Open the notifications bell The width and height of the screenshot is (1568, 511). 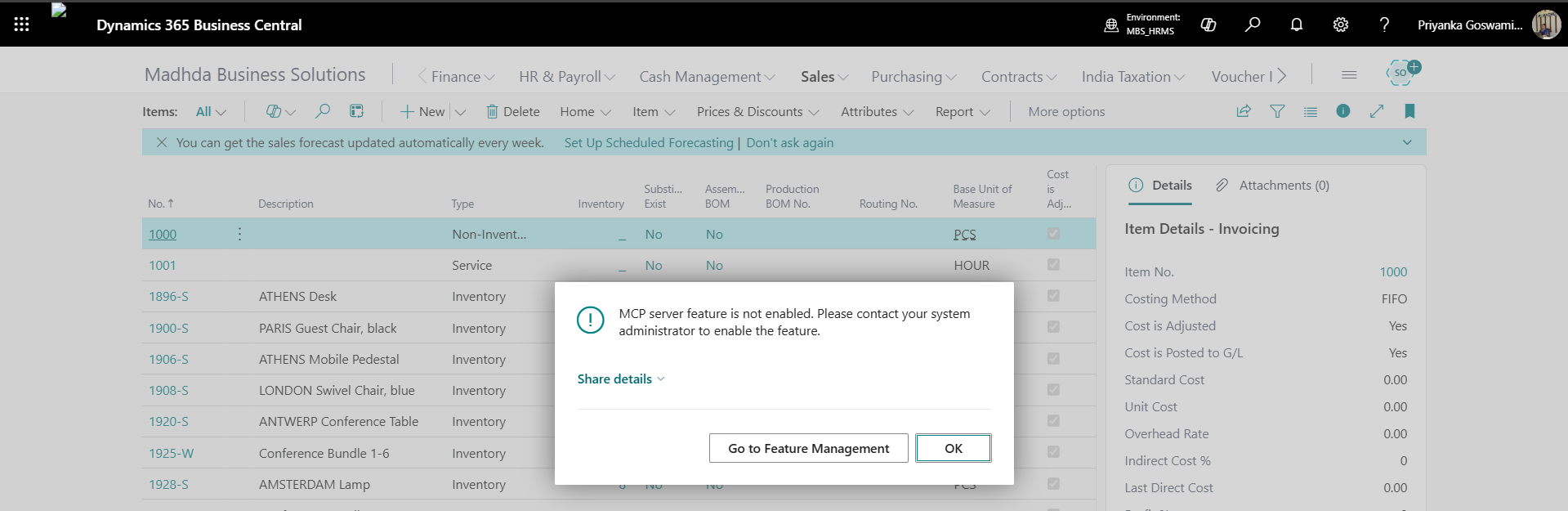pyautogui.click(x=1297, y=25)
